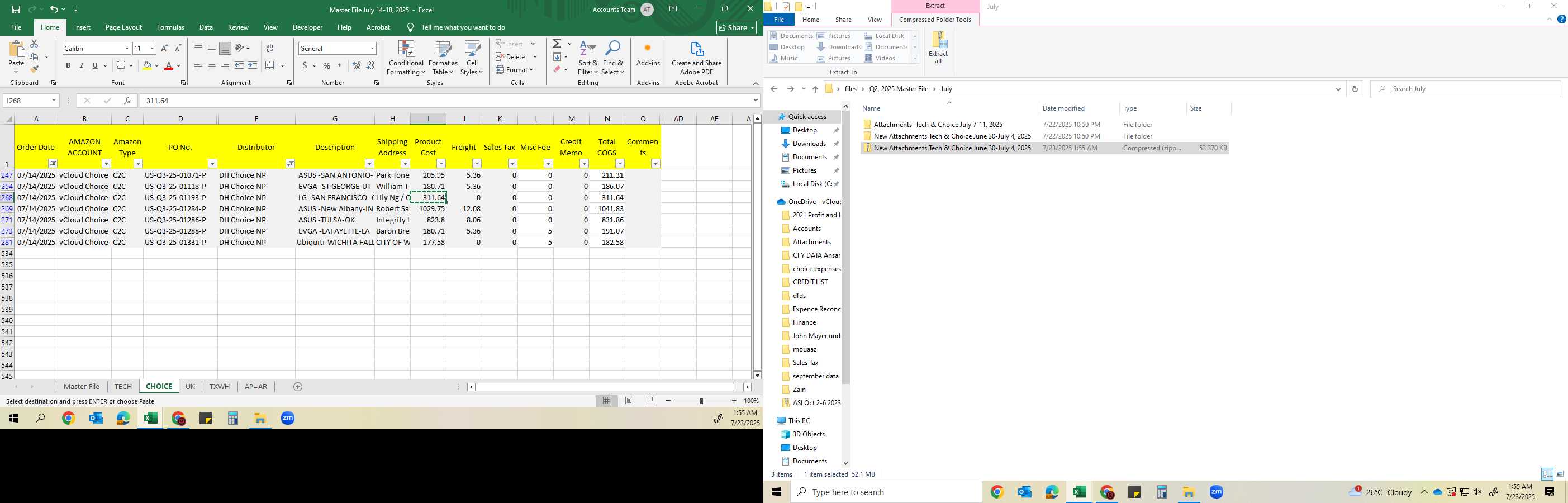Click the Paste button
Screen dimensions: 1568x503
click(16, 56)
